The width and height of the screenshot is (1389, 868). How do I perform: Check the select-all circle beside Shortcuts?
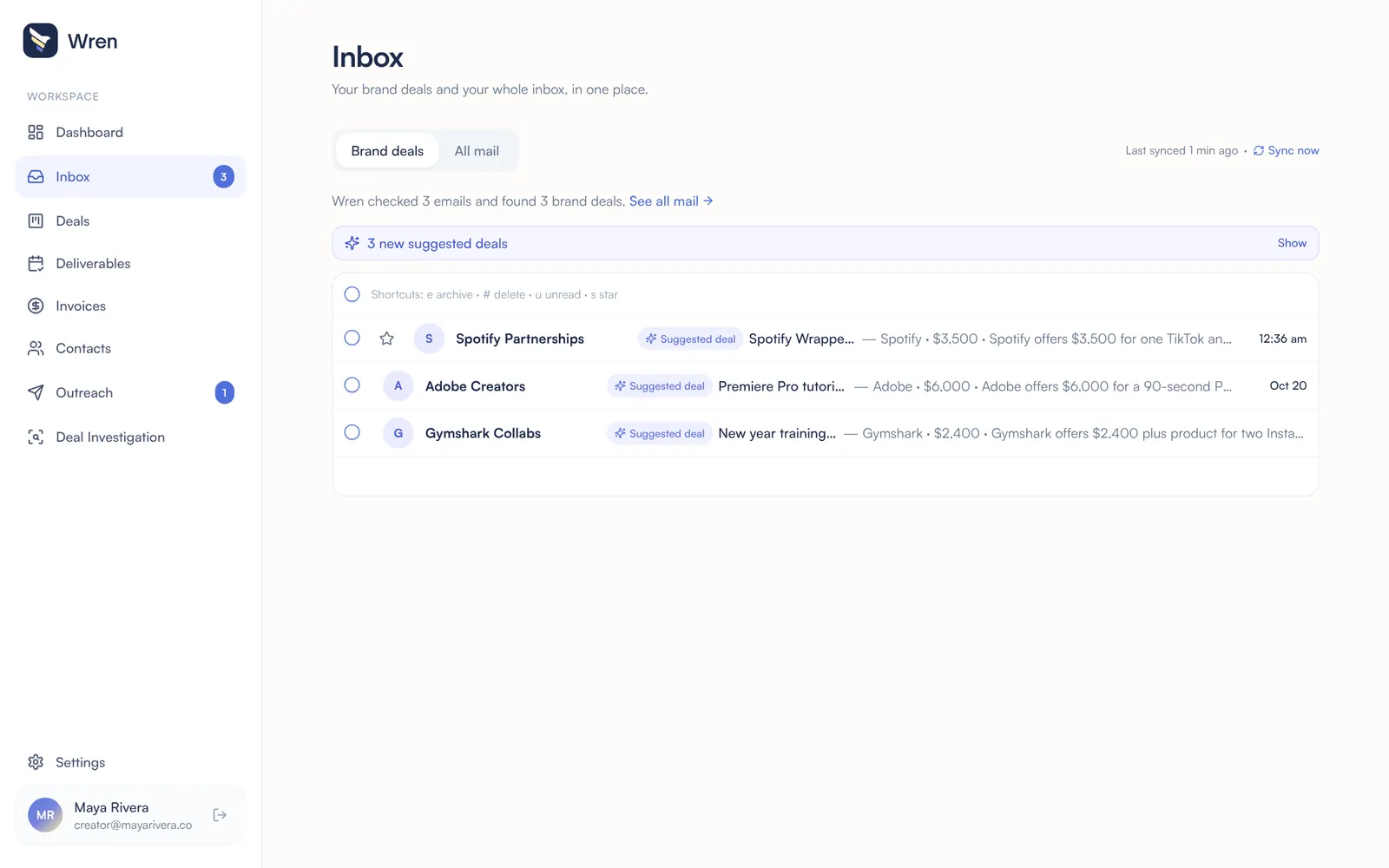coord(352,294)
